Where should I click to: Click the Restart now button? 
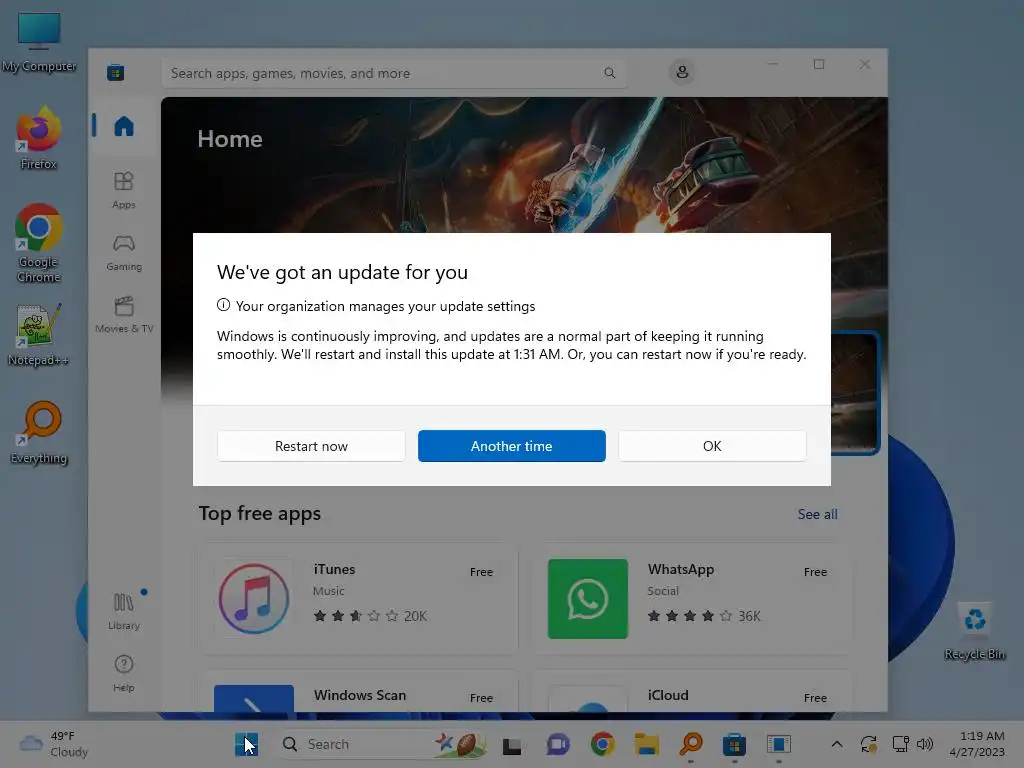pos(311,446)
